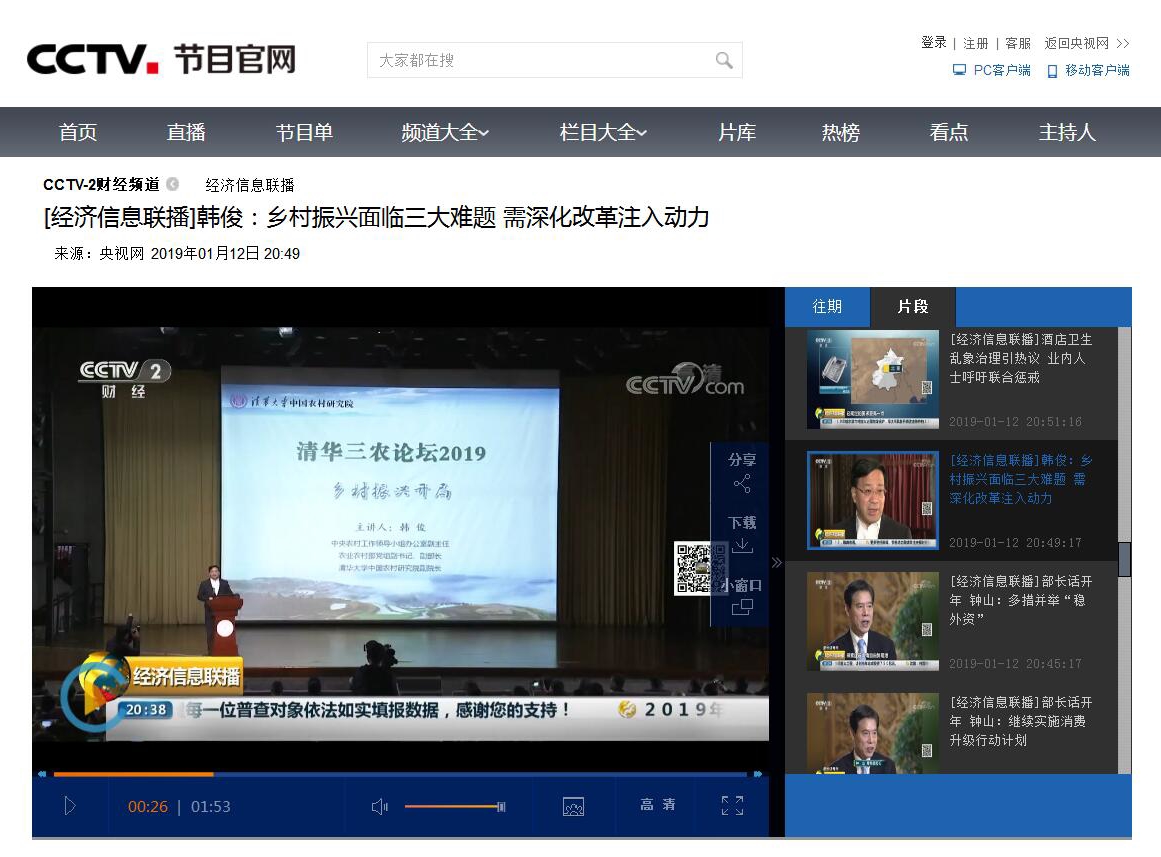Click the QR code on the video

click(700, 568)
